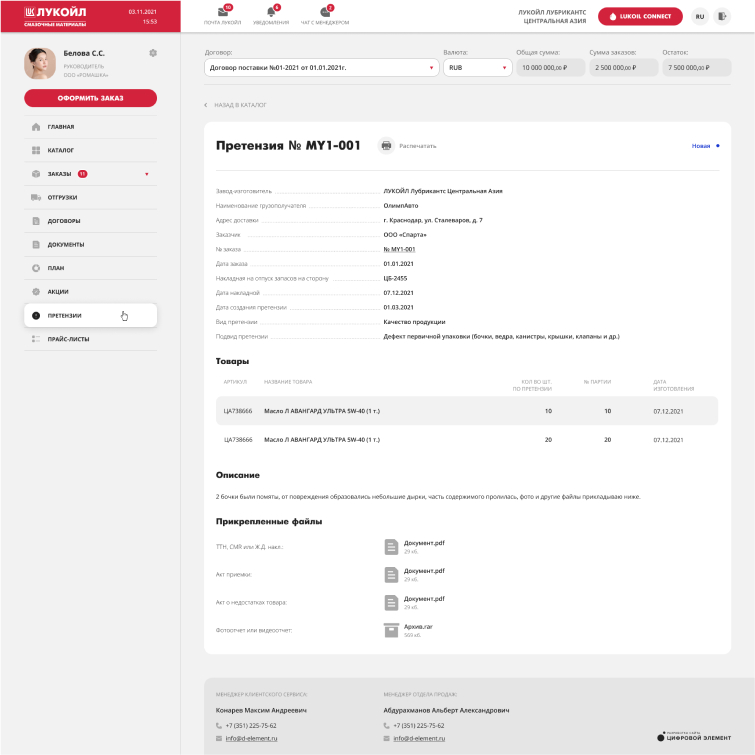Click the printer icon Распечатать
Image resolution: width=755 pixels, height=755 pixels.
coord(386,146)
